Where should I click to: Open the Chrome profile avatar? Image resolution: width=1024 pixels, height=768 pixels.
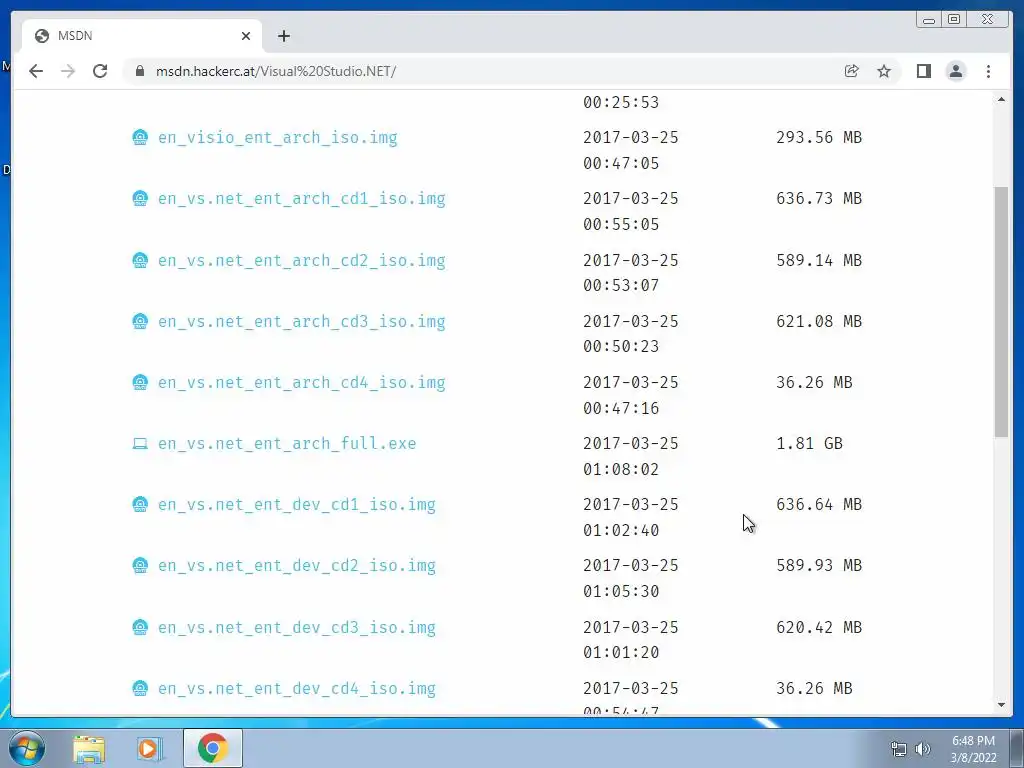click(x=955, y=71)
